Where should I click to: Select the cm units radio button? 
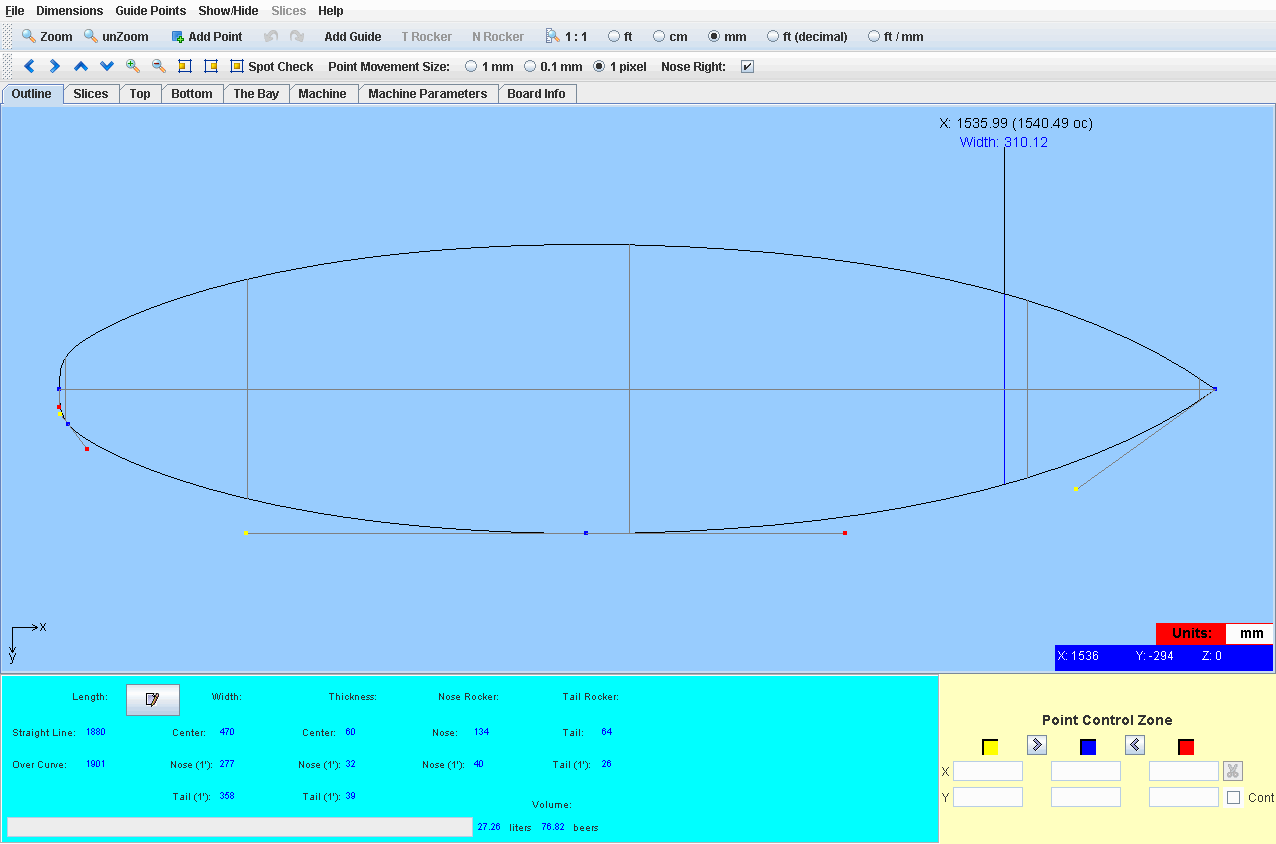tap(659, 37)
